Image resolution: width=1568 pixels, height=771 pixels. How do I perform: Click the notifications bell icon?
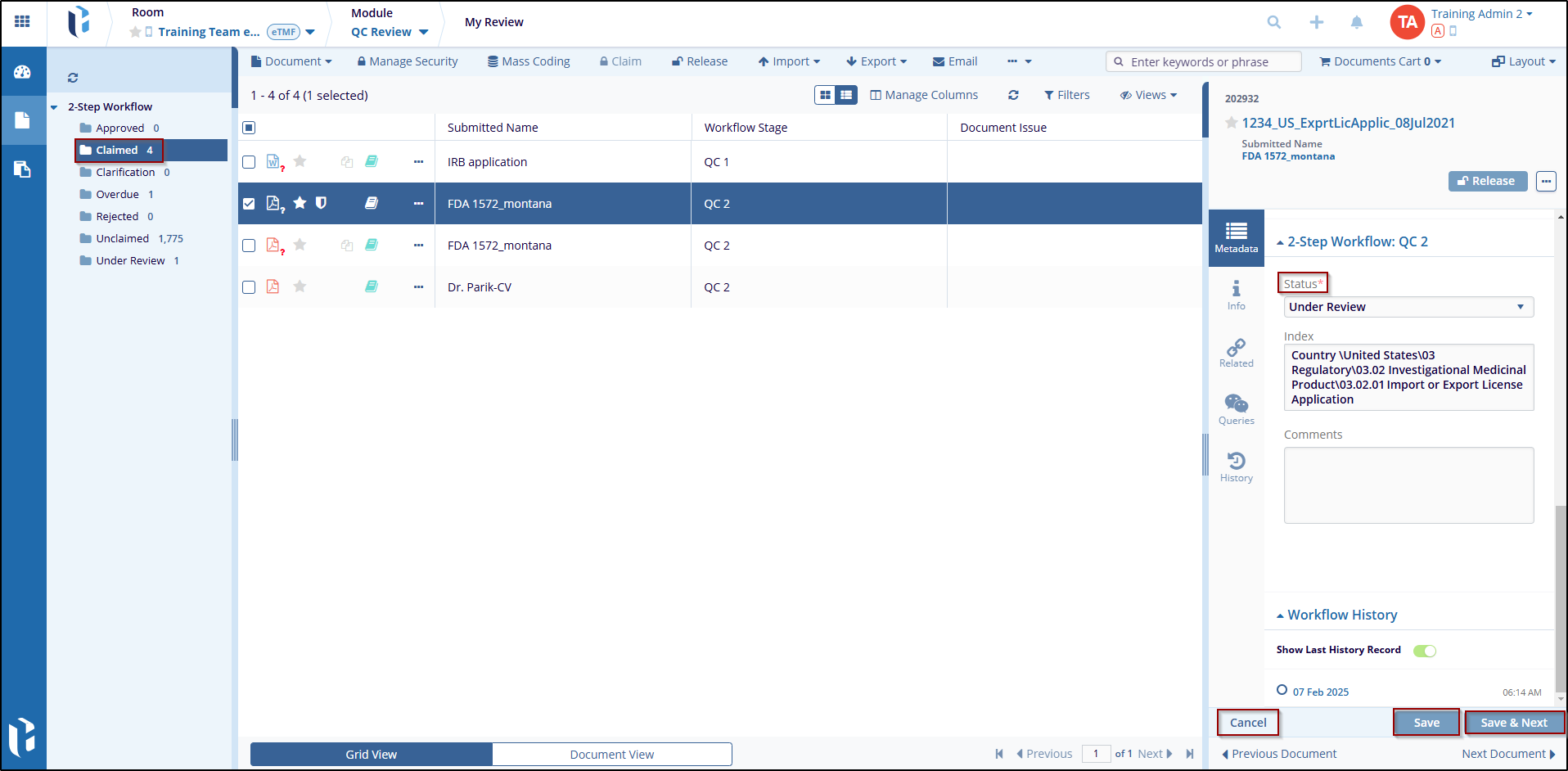tap(1356, 23)
